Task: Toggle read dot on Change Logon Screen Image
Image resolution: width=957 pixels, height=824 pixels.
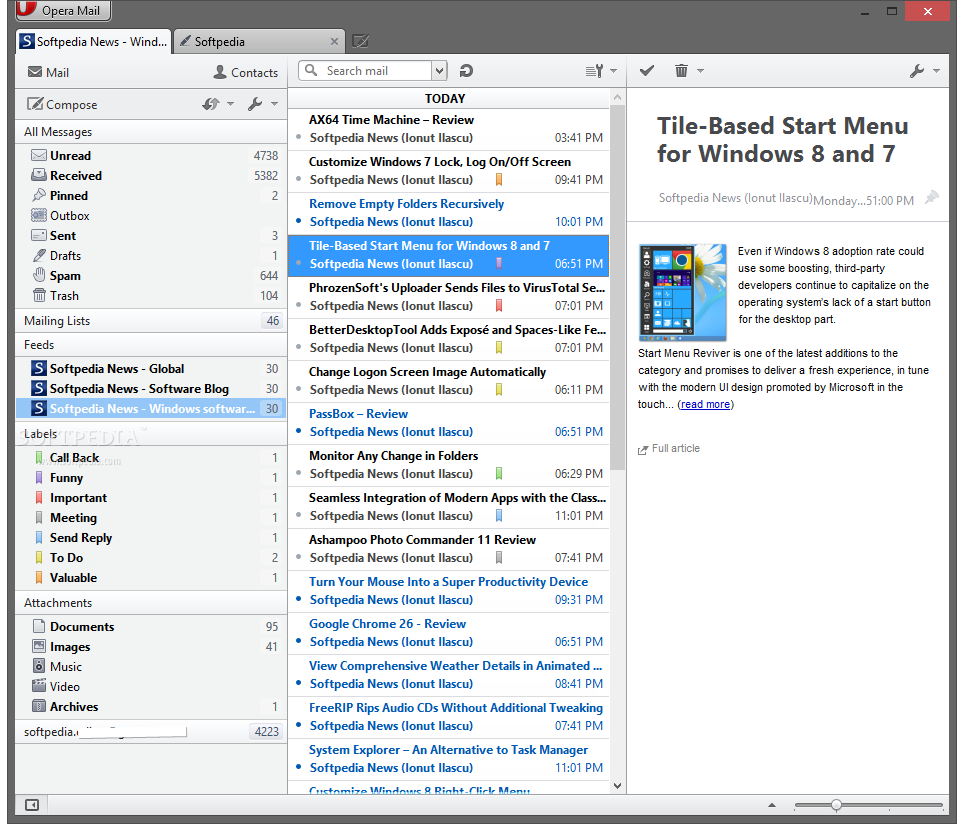Action: (x=298, y=389)
